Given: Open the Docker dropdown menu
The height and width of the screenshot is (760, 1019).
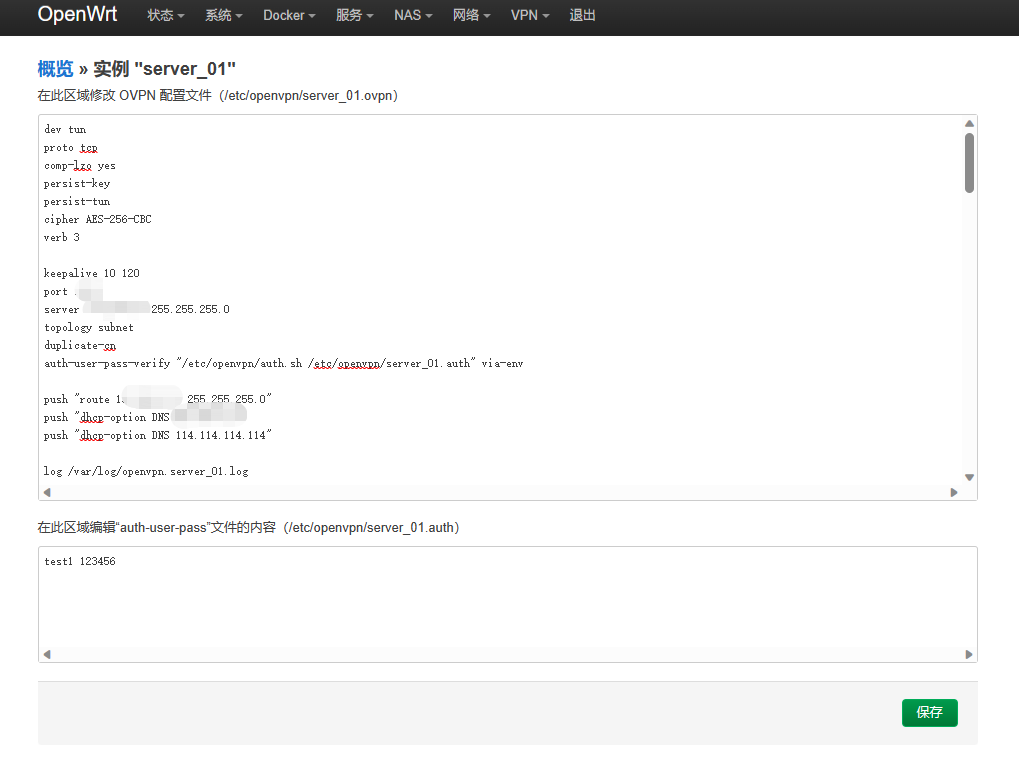Looking at the screenshot, I should coord(289,16).
